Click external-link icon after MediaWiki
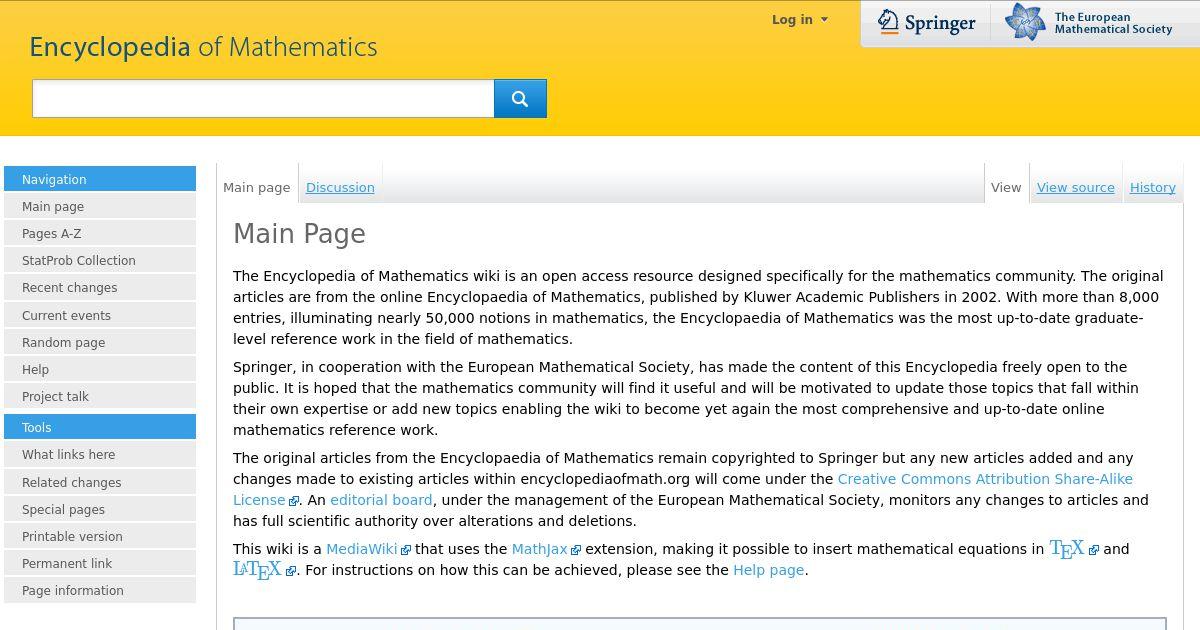The image size is (1200, 630). click(406, 550)
